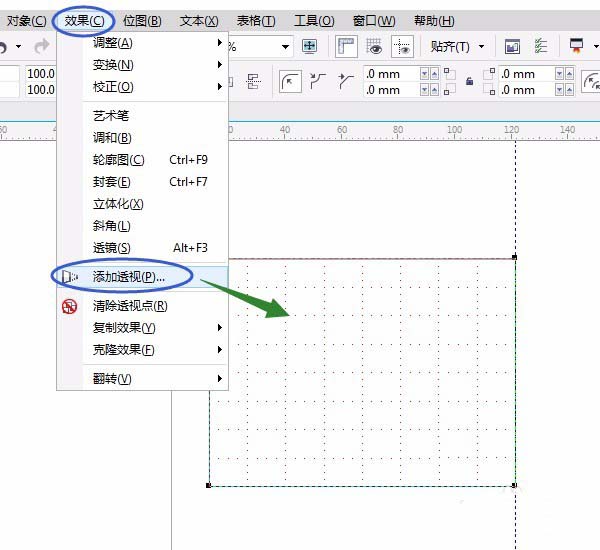Select the scalloped corner icon
600x550 pixels.
pos(317,81)
